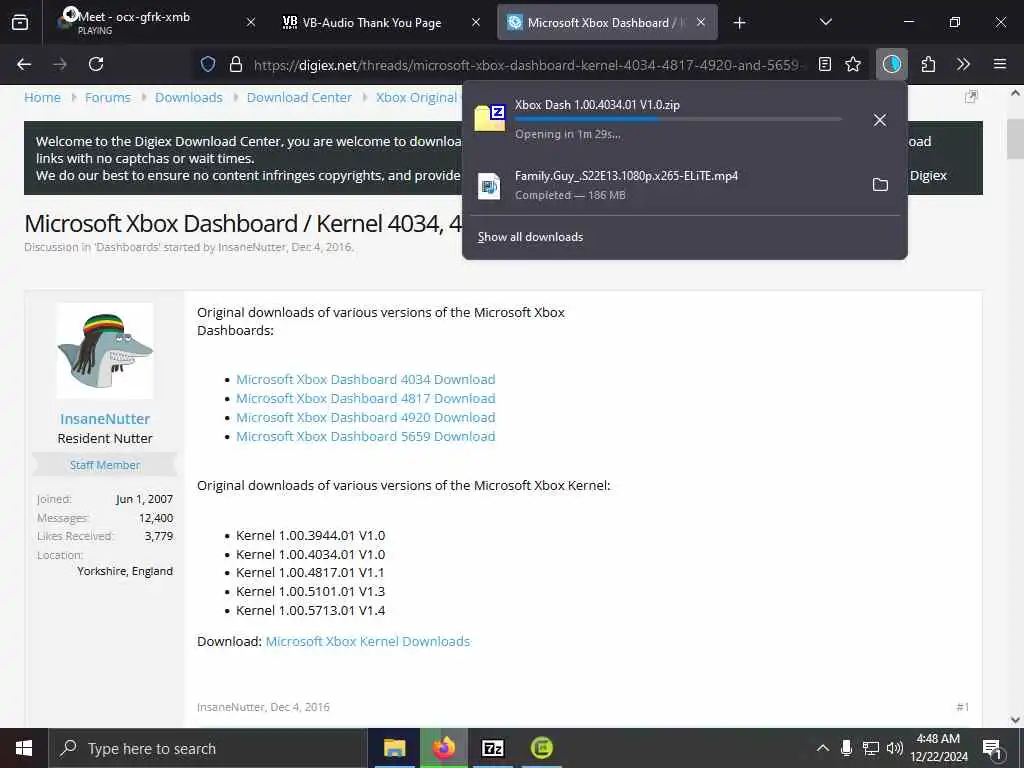
Task: Open tracking protection shield icon
Action: pyautogui.click(x=208, y=64)
